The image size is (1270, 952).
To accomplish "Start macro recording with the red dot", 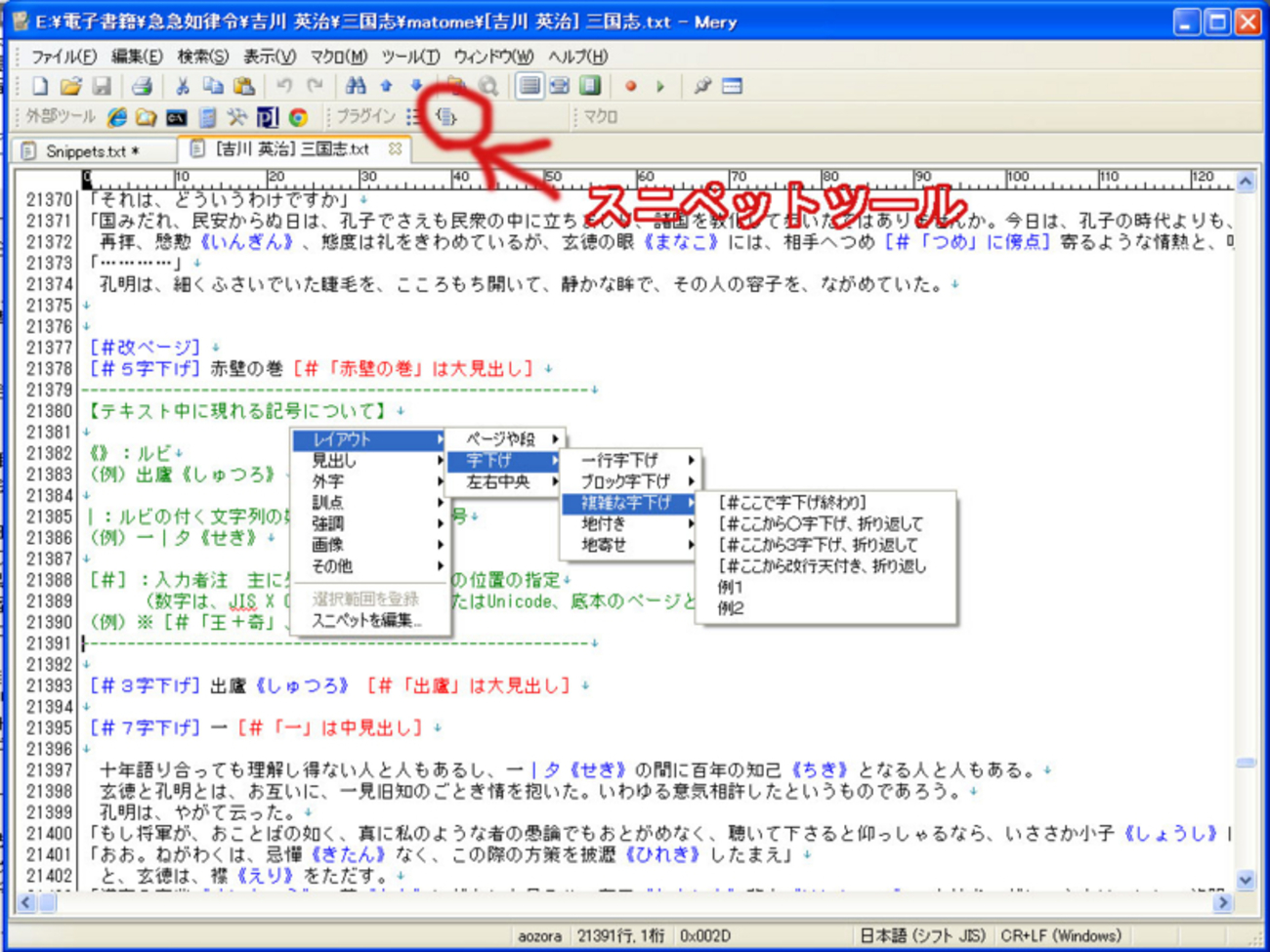I will tap(630, 87).
